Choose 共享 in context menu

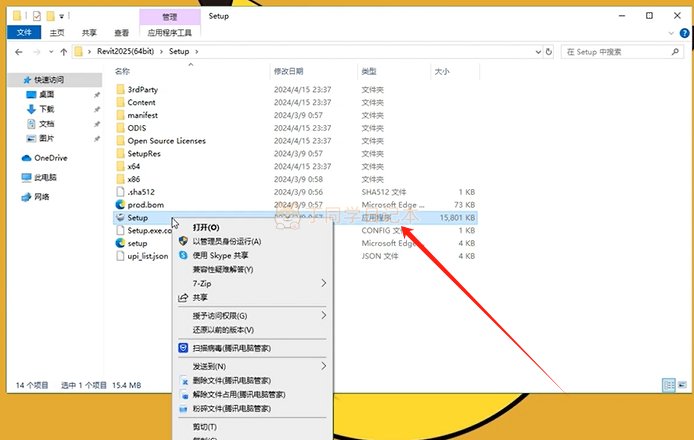tap(200, 297)
